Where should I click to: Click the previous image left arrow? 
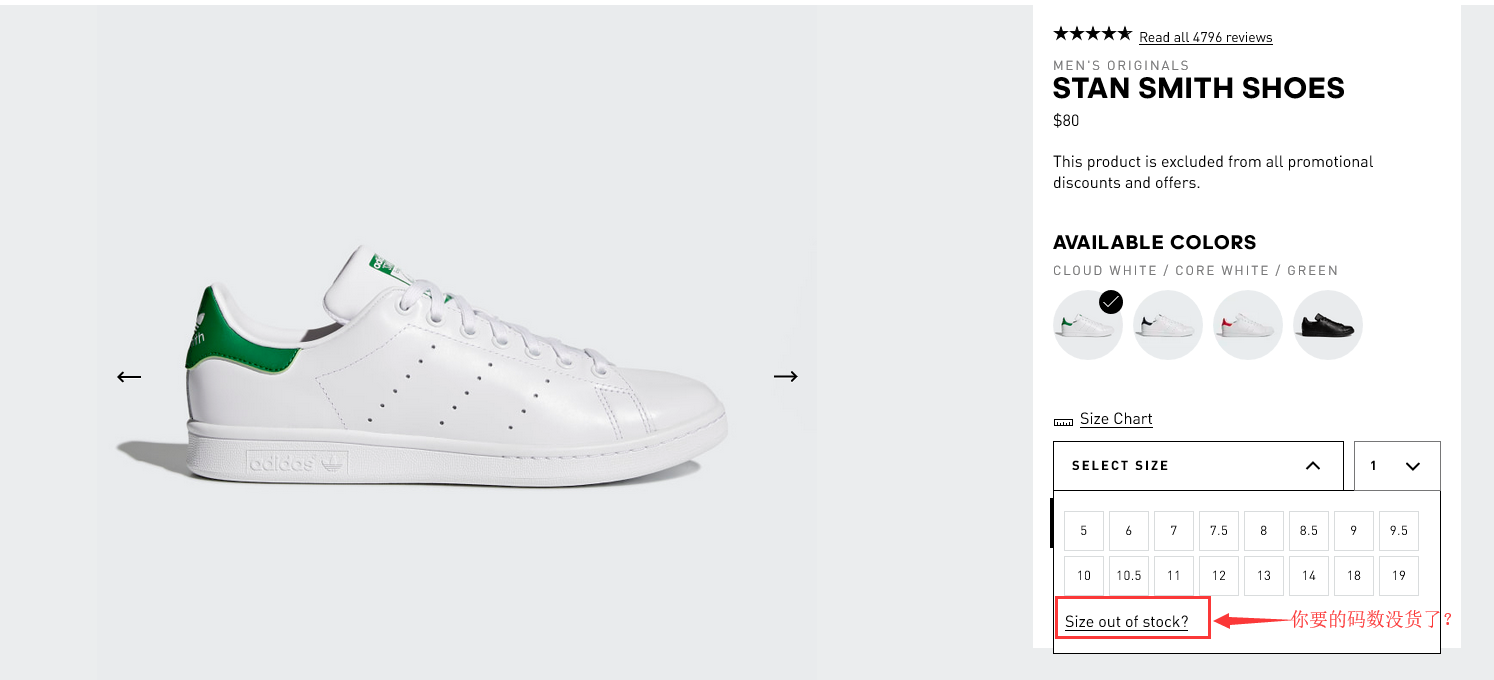[x=129, y=377]
